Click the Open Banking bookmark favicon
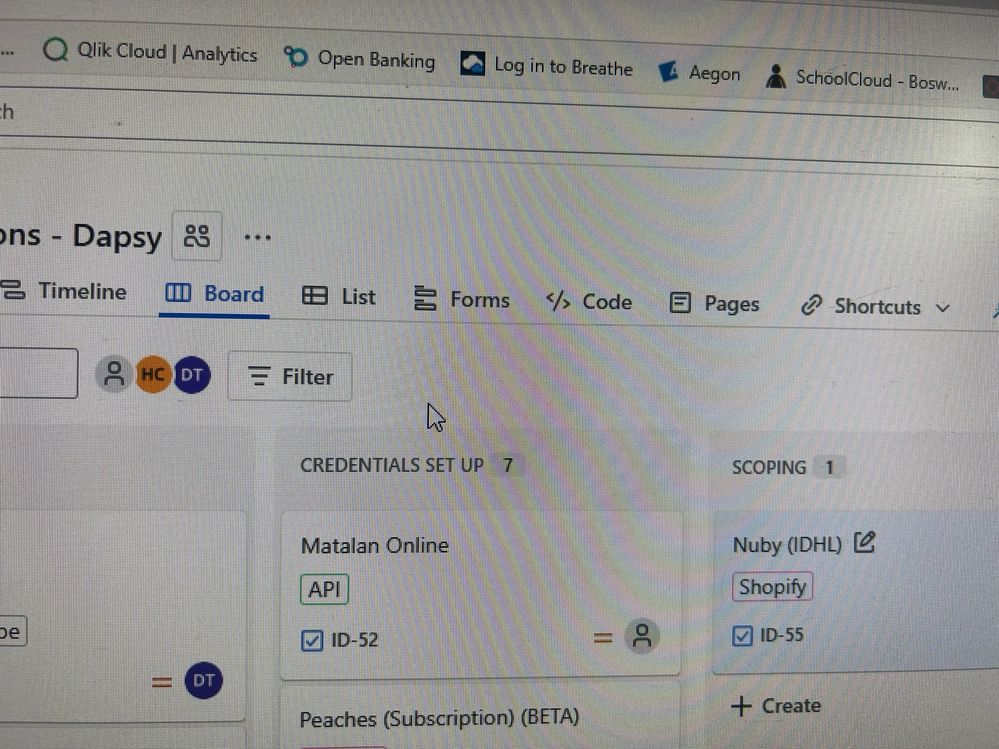Screen dimensions: 999x749 coord(296,57)
